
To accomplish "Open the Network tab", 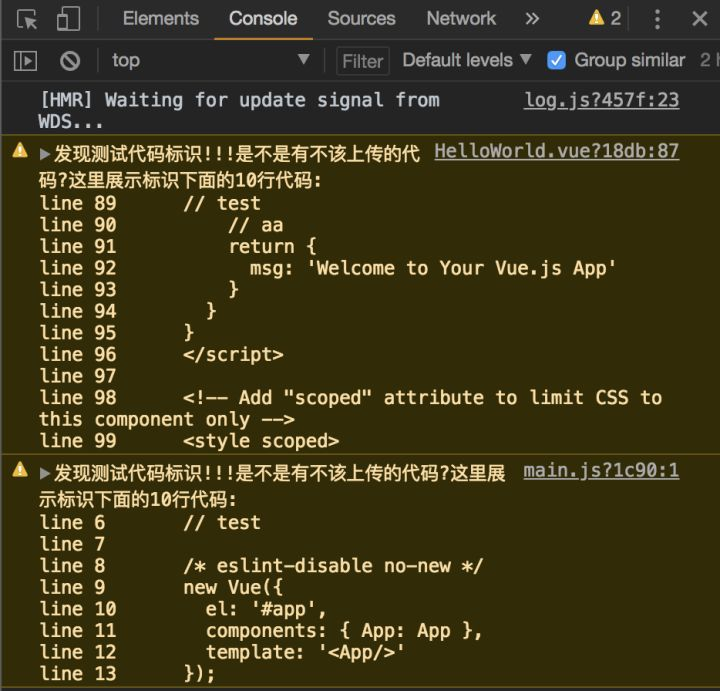I will 461,19.
